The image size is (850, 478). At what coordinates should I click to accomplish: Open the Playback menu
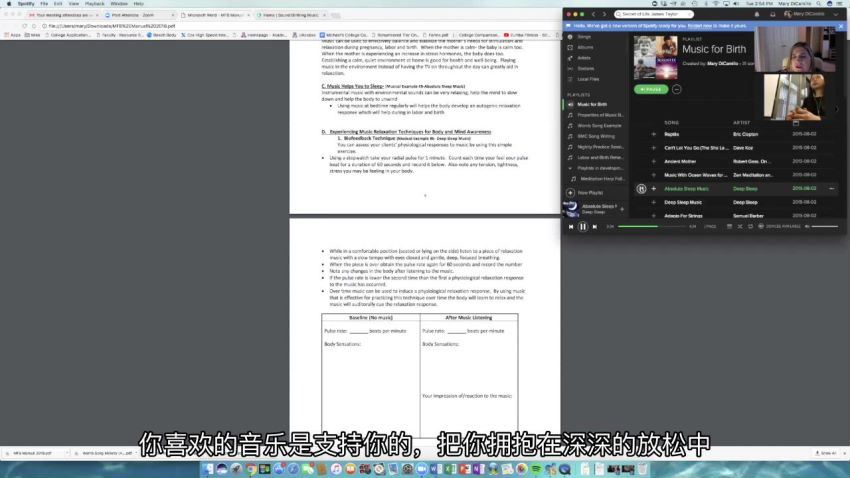(x=94, y=4)
